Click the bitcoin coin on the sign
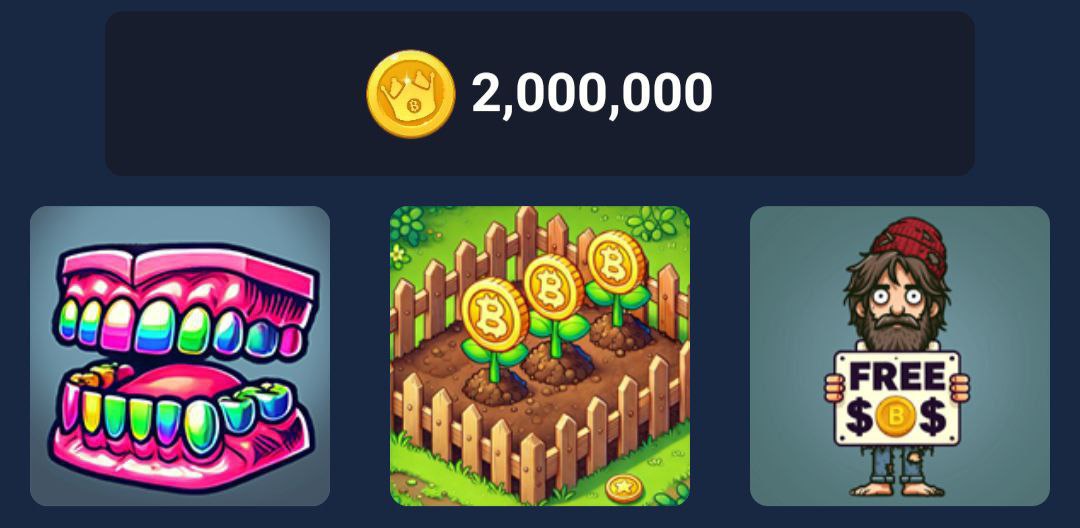The width and height of the screenshot is (1080, 528). [x=895, y=416]
